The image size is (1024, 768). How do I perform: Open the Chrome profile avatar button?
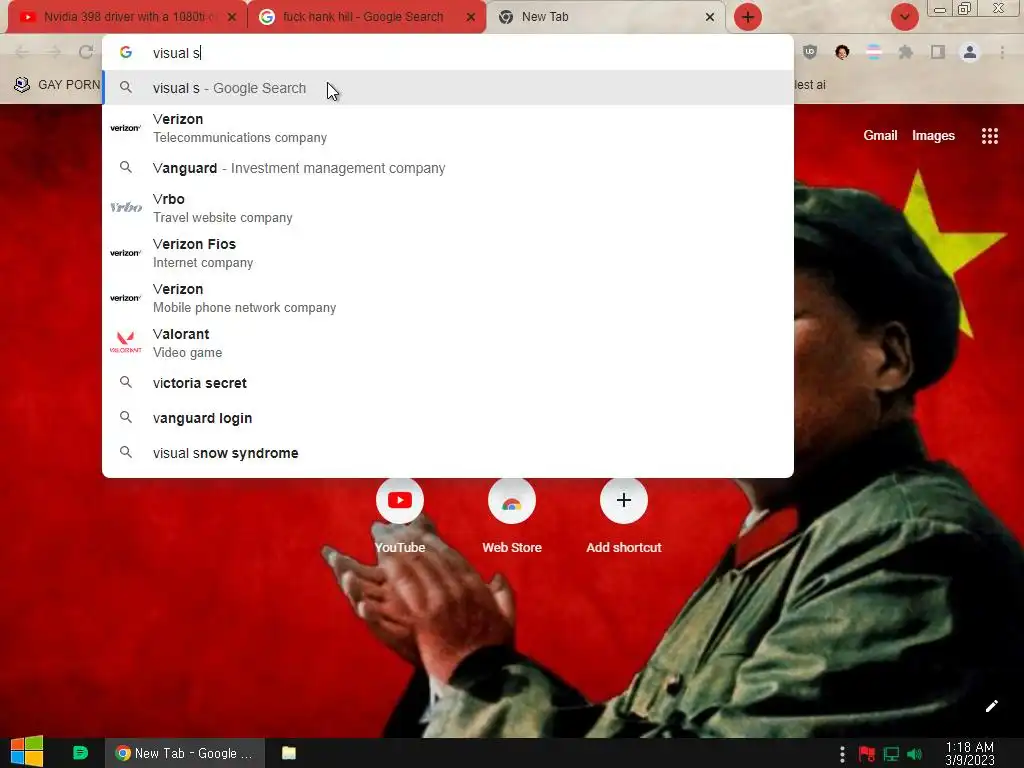(970, 52)
